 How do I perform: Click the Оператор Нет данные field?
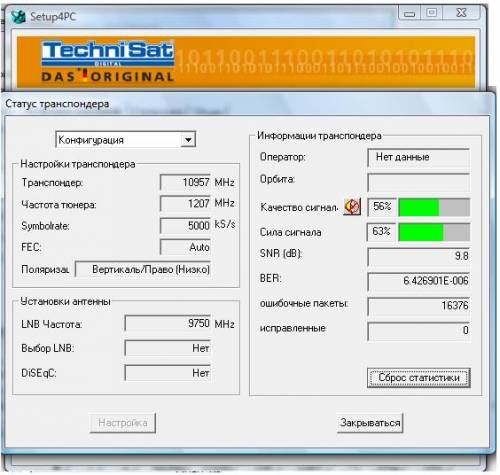tap(419, 157)
